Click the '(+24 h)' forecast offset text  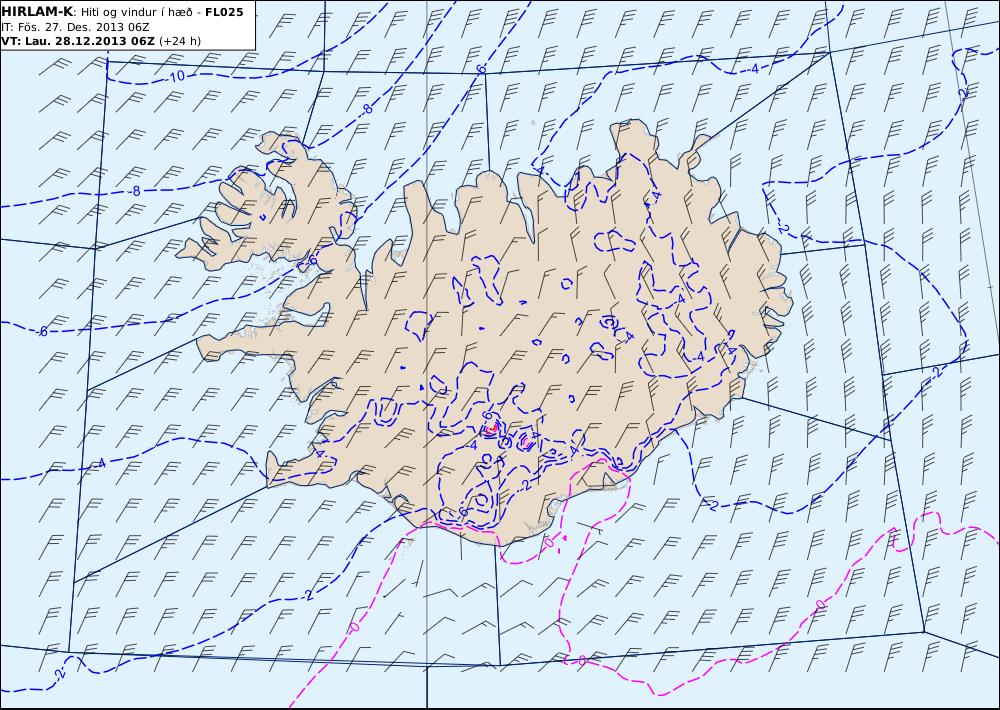point(180,41)
